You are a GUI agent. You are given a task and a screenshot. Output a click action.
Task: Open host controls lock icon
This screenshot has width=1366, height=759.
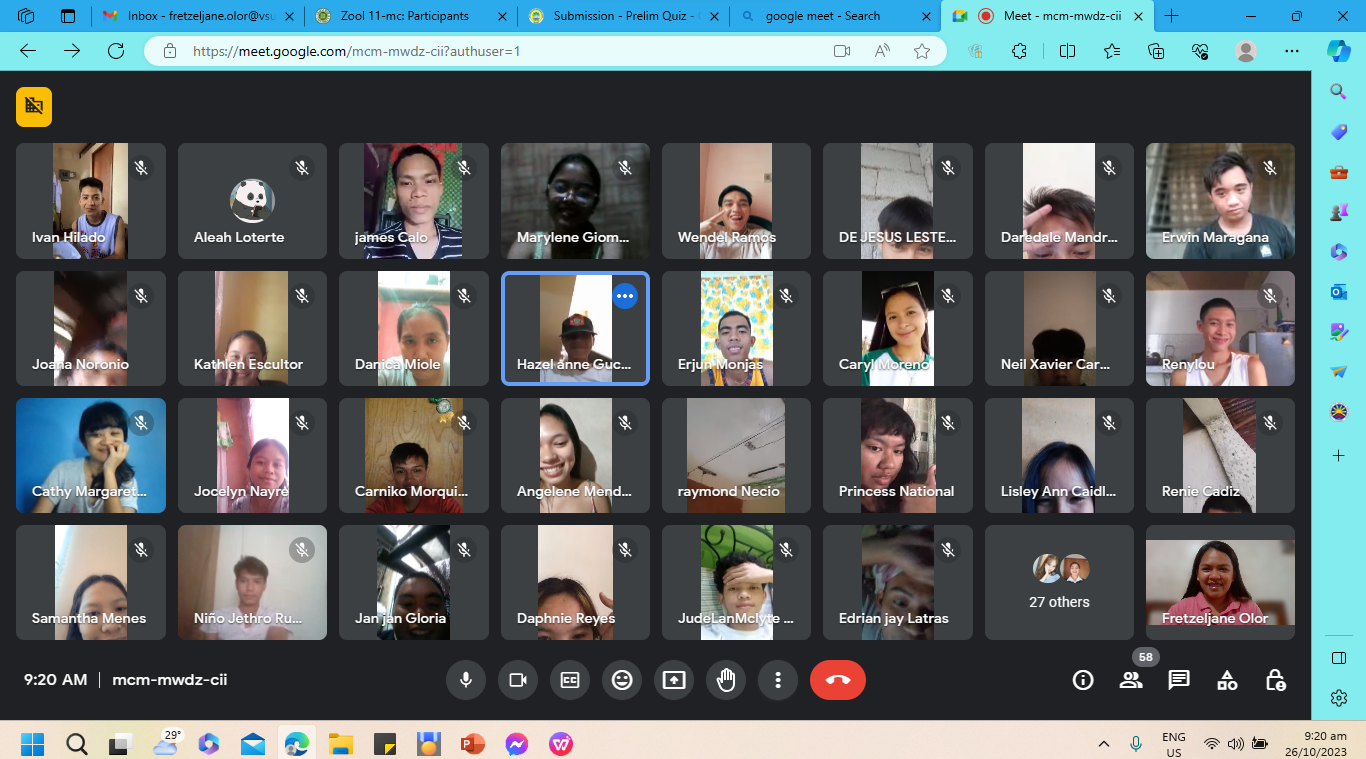click(x=1275, y=680)
